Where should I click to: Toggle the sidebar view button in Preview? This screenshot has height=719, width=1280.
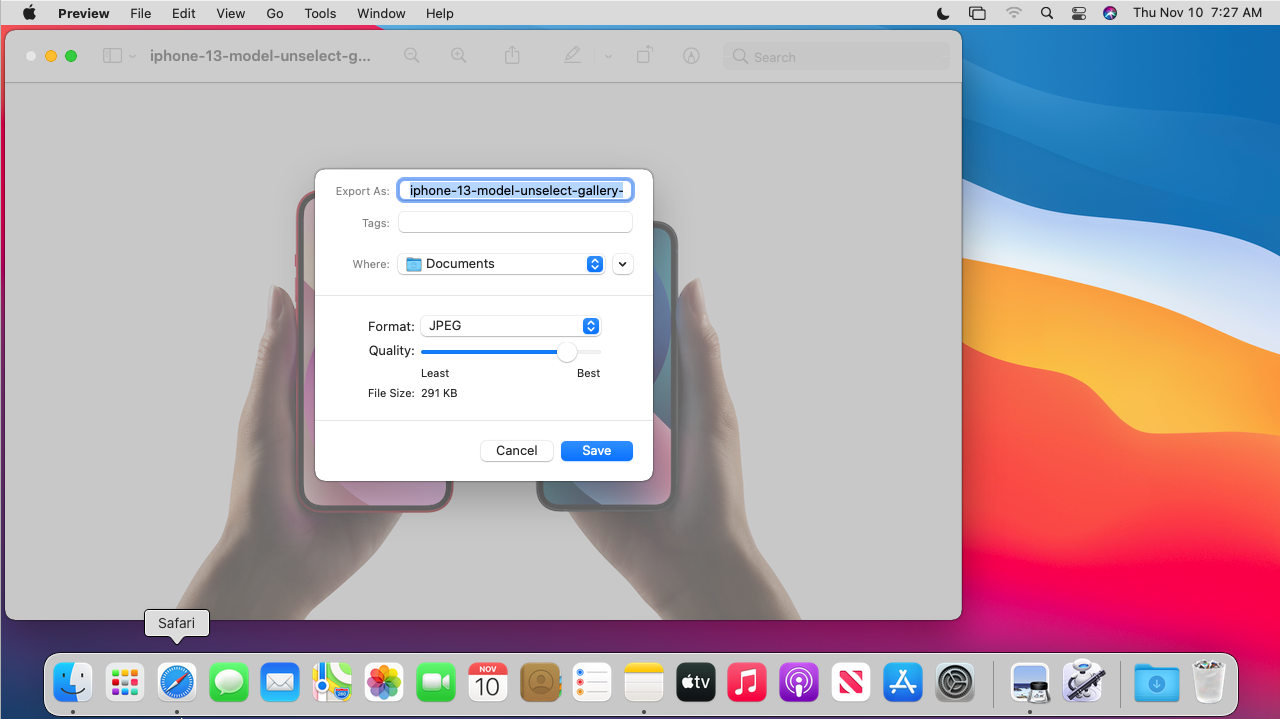113,56
